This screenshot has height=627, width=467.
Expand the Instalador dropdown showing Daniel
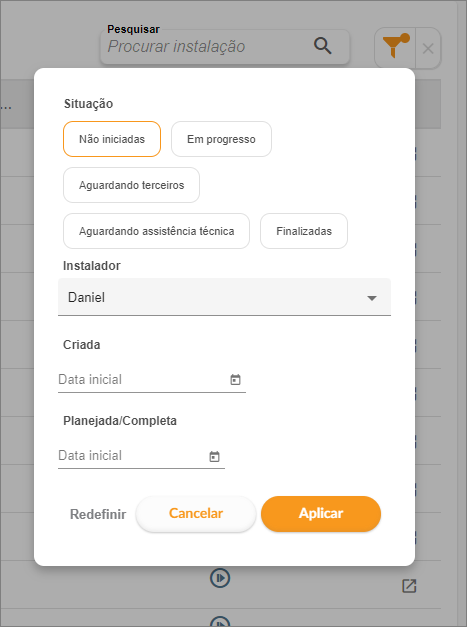[x=224, y=297]
